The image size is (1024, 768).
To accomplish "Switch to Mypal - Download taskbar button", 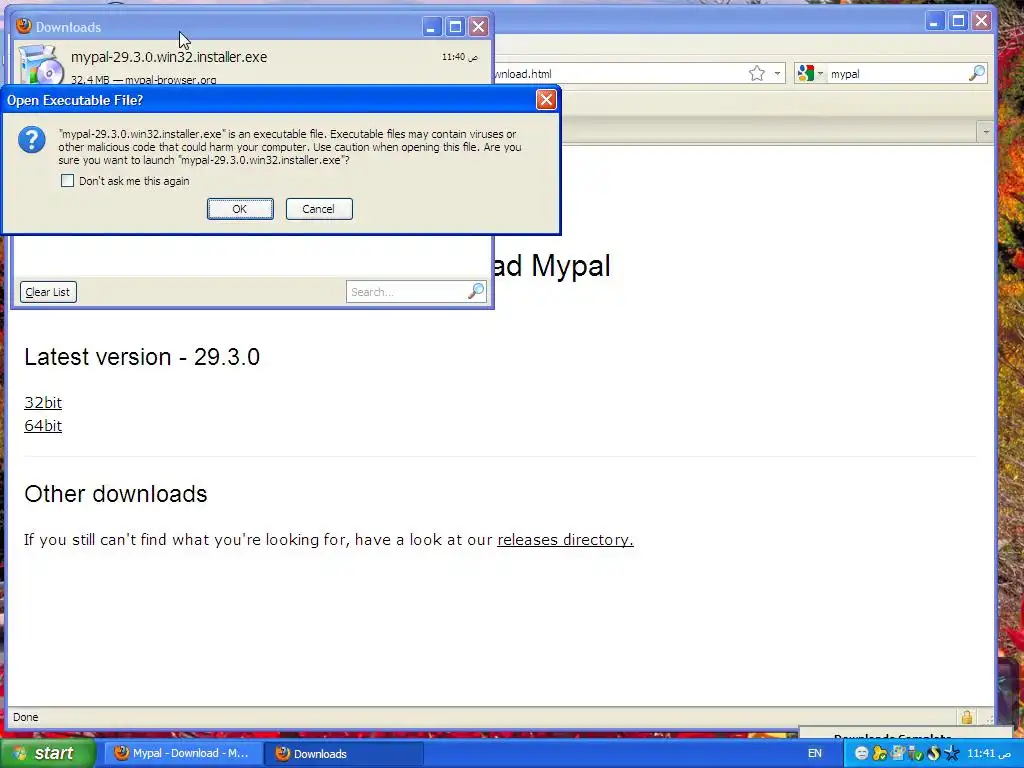I will point(184,753).
